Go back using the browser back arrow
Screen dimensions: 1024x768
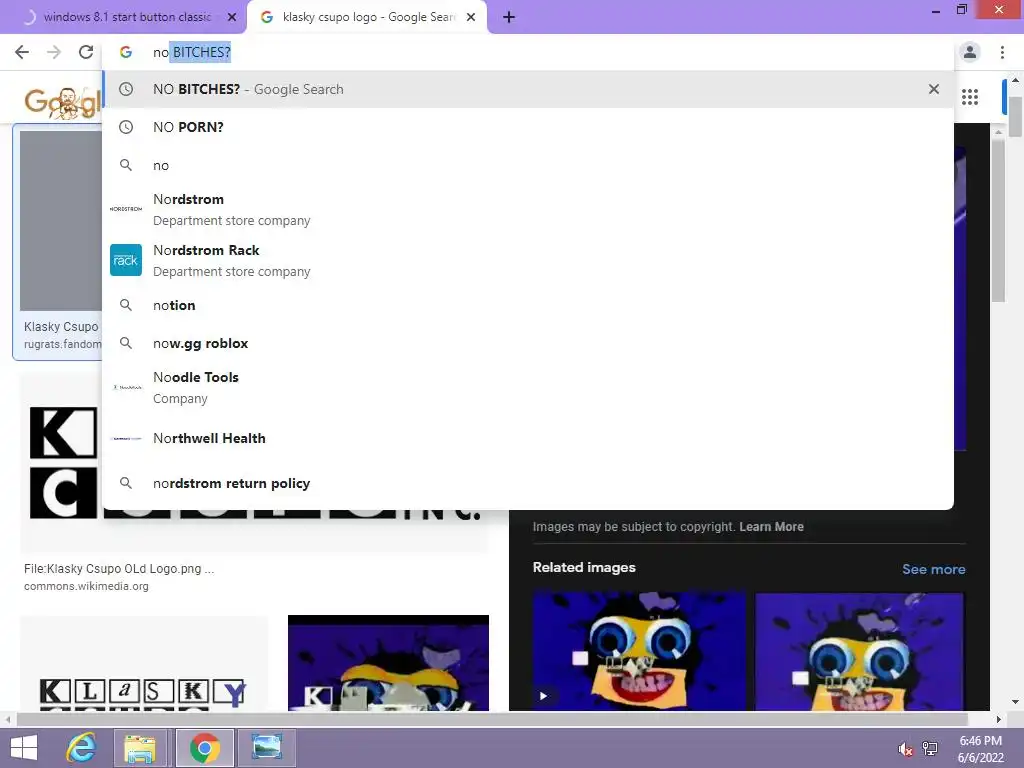click(22, 52)
